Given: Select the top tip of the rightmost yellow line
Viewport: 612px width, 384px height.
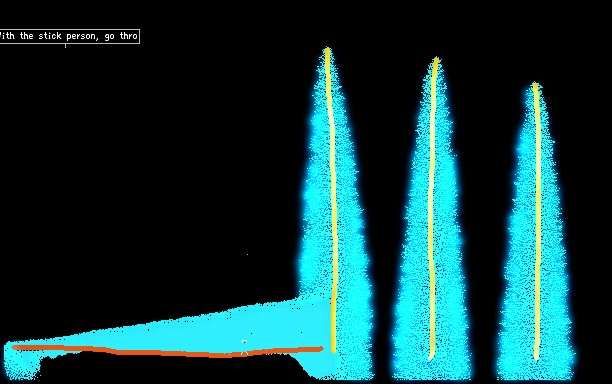Looking at the screenshot, I should [x=536, y=84].
